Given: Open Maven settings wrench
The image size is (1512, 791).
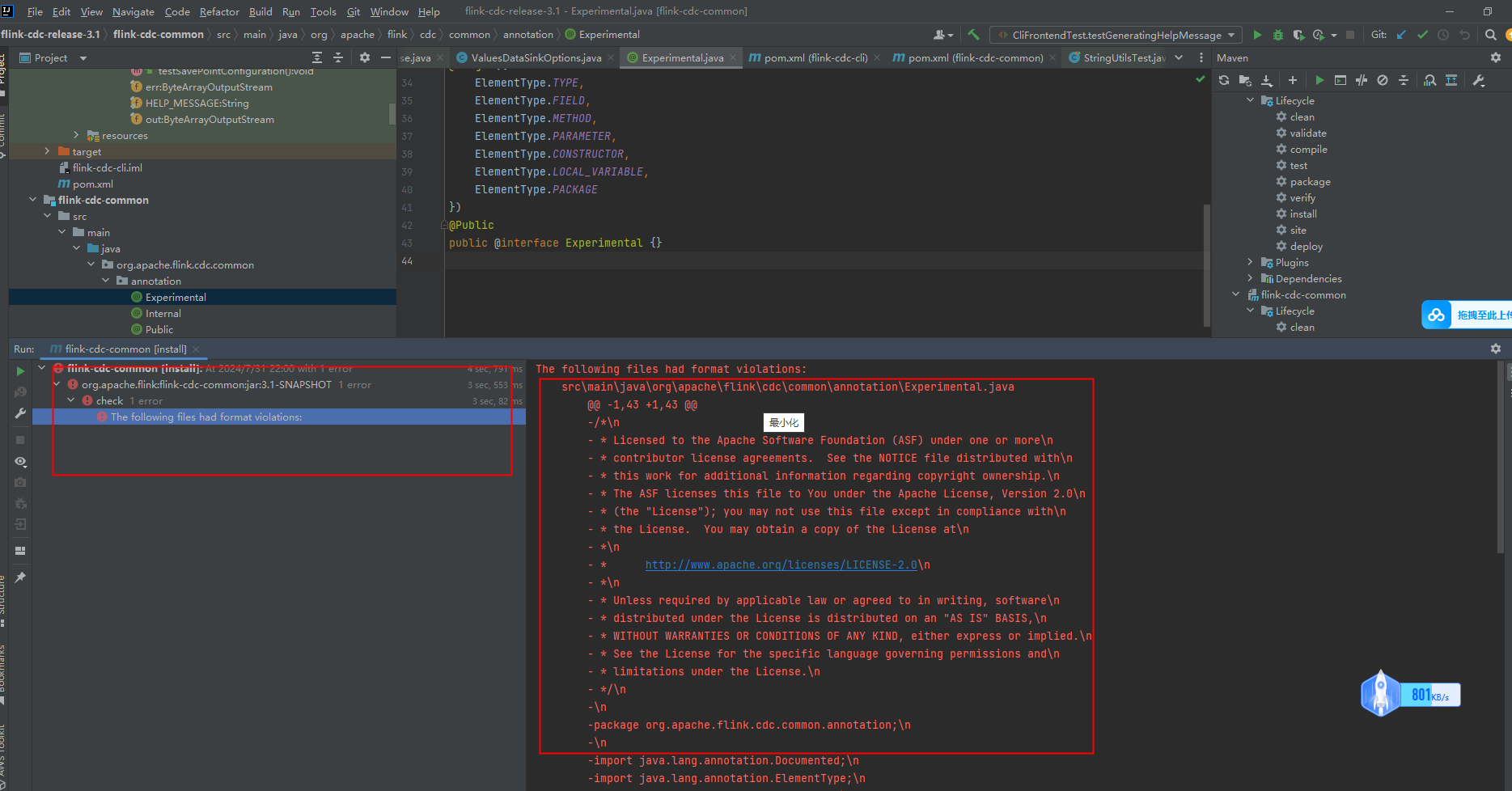Looking at the screenshot, I should 1479,80.
